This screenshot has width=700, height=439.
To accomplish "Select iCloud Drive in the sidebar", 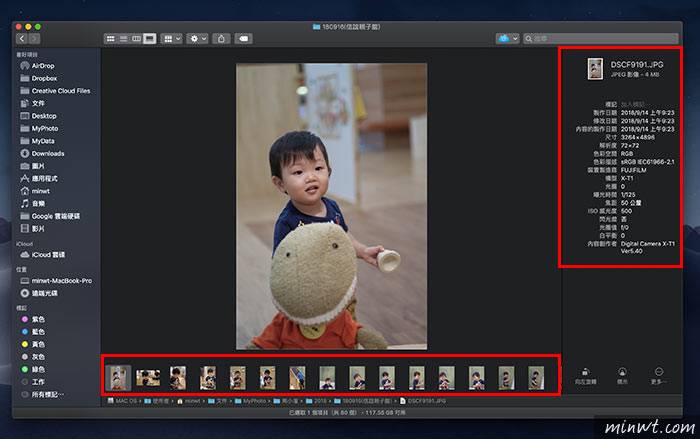I will pos(50,256).
